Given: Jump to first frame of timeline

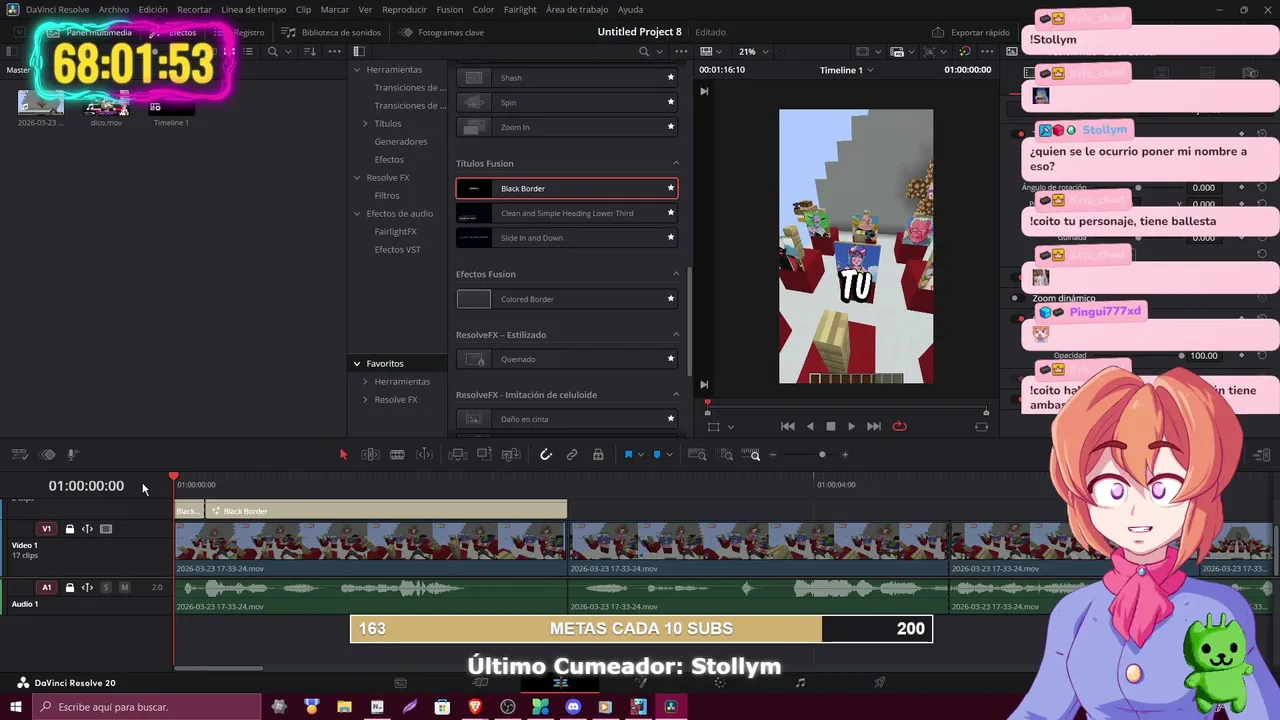Looking at the screenshot, I should coord(788,427).
